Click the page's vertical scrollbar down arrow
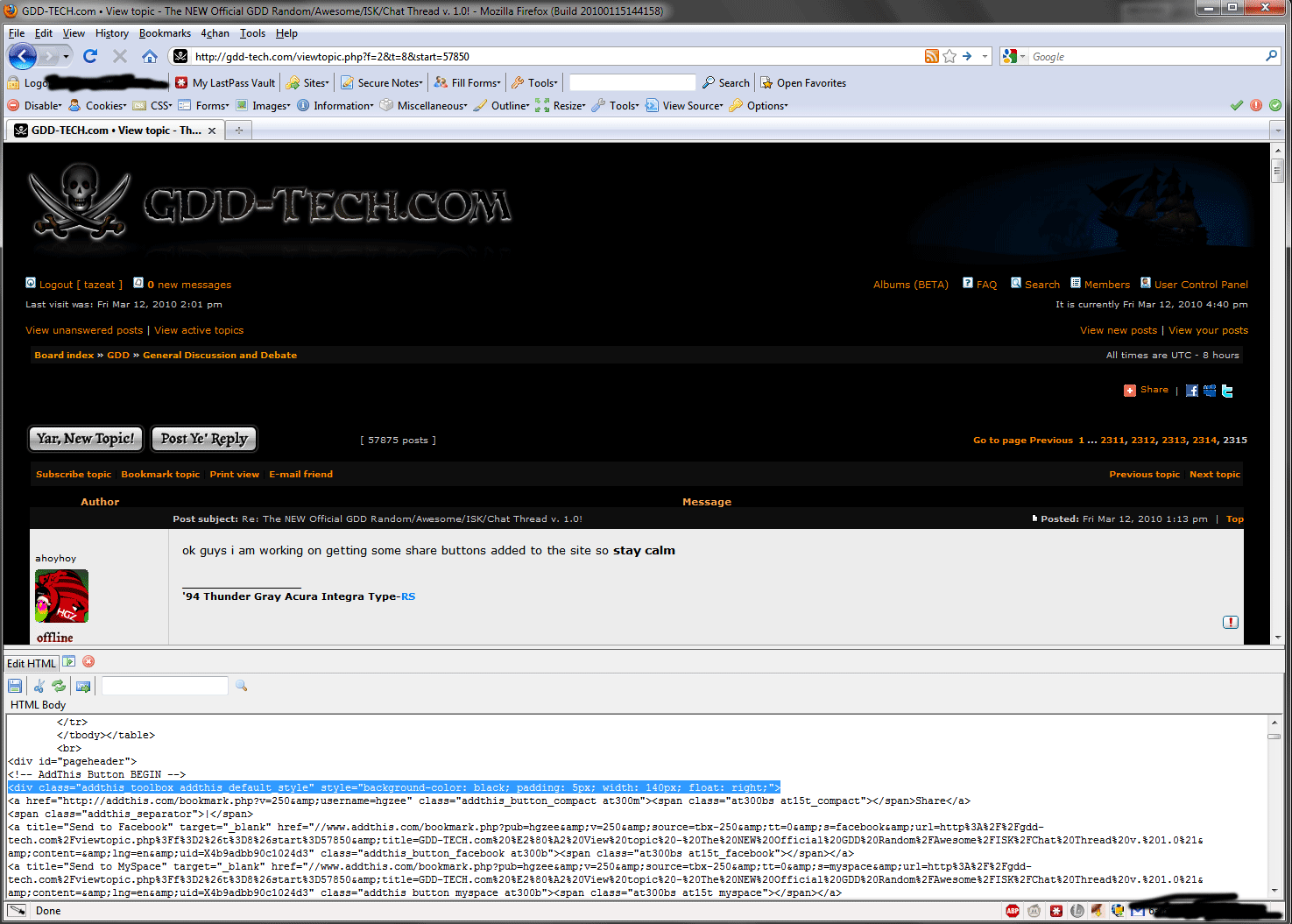1292x924 pixels. click(1278, 638)
